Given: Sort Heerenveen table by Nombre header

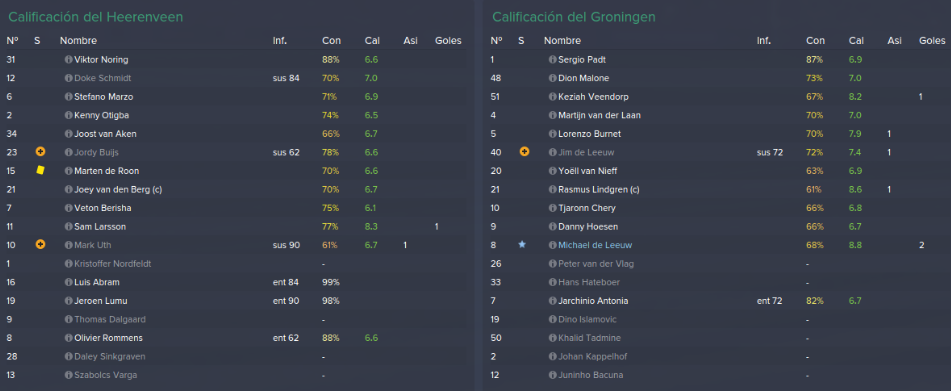Looking at the screenshot, I should pos(78,41).
